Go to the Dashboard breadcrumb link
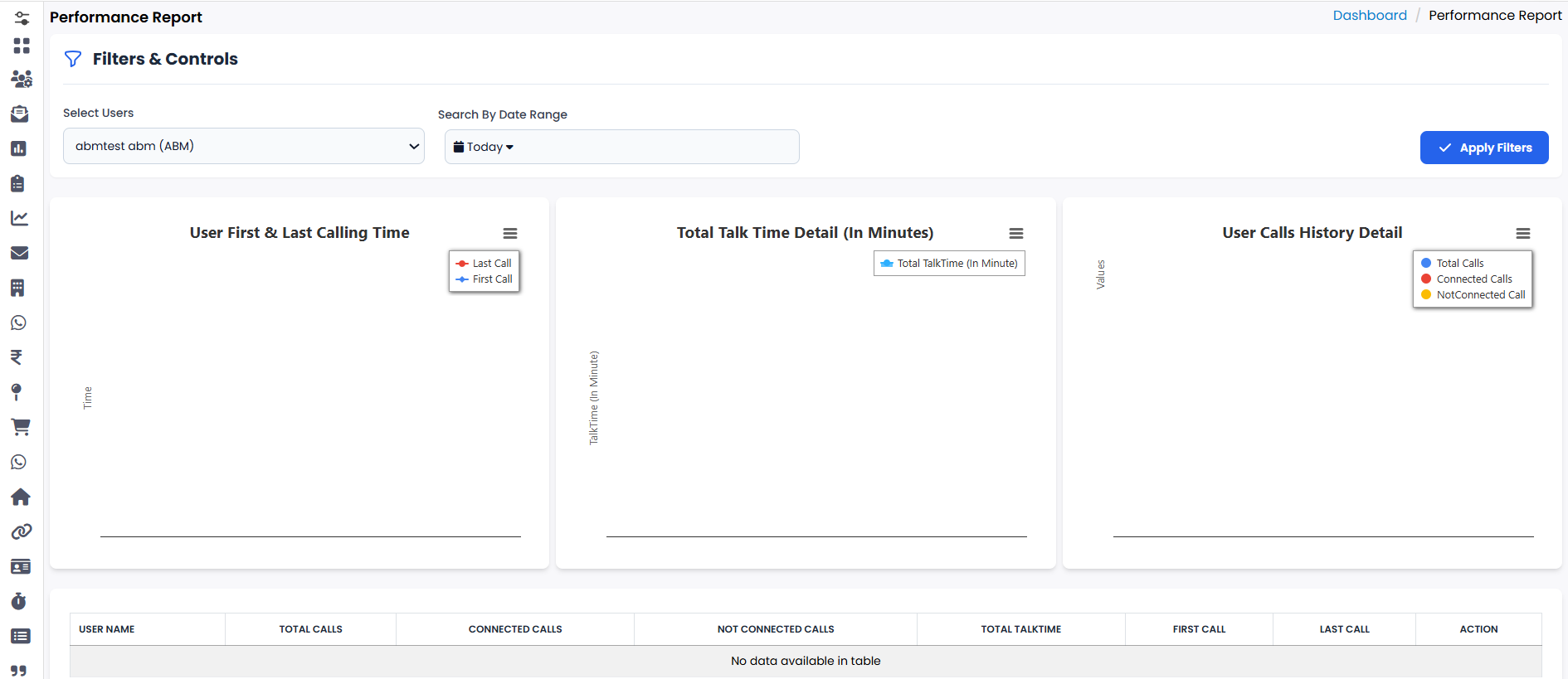The width and height of the screenshot is (1568, 679). click(1369, 16)
